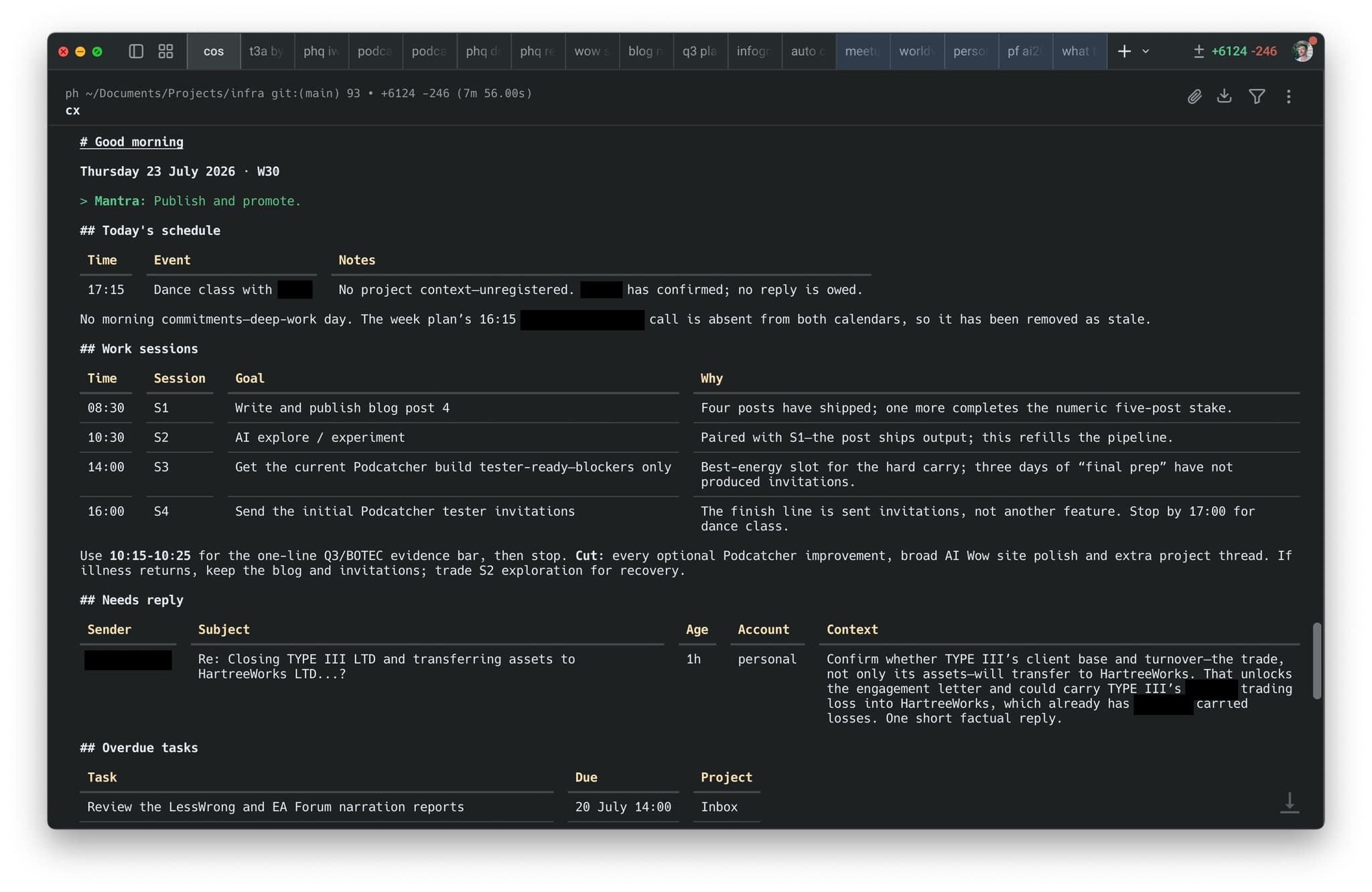Screen dimensions: 1372x892
Task: Switch to the what tab
Action: point(1079,51)
